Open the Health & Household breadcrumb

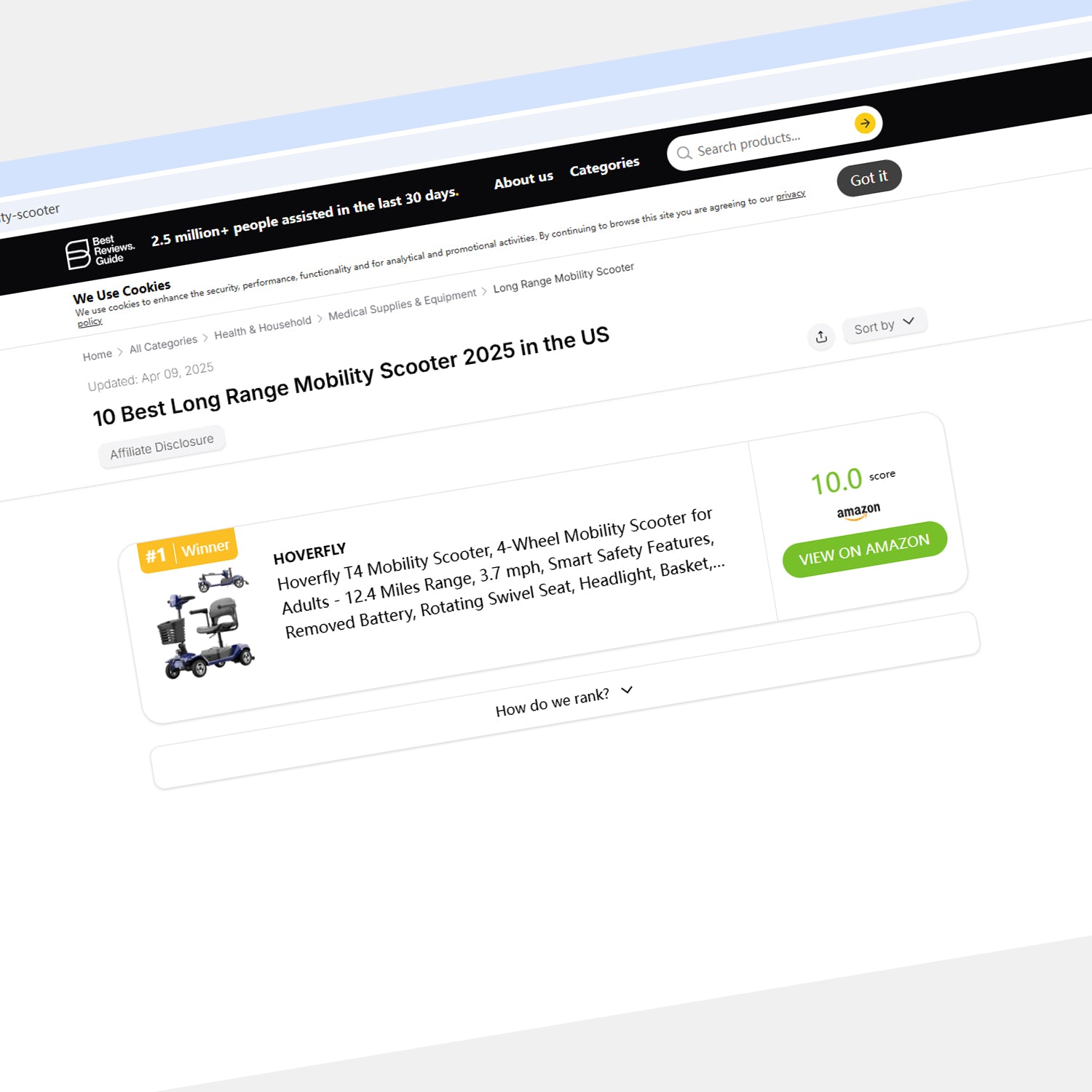pos(262,328)
